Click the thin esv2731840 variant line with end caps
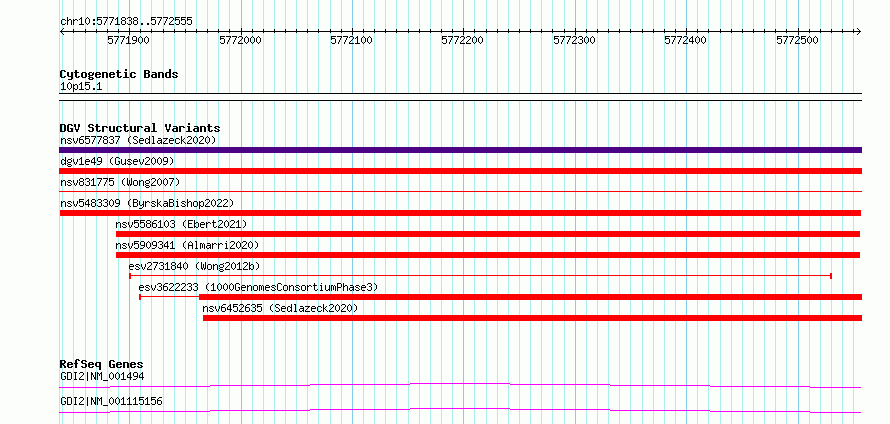The height and width of the screenshot is (424, 890). tap(480, 276)
